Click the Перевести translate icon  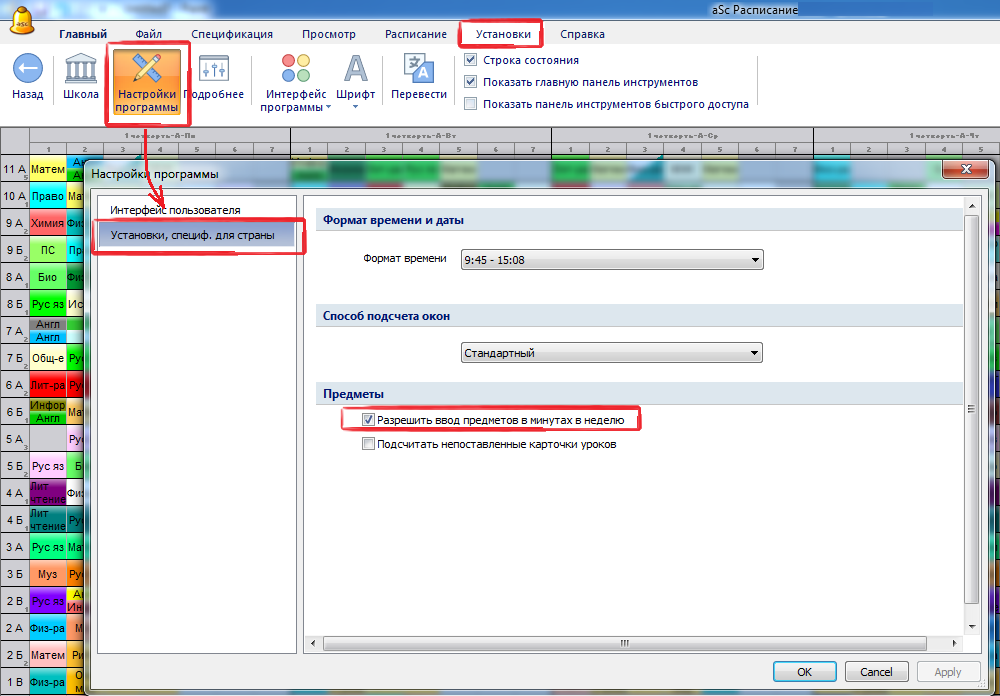coord(418,69)
